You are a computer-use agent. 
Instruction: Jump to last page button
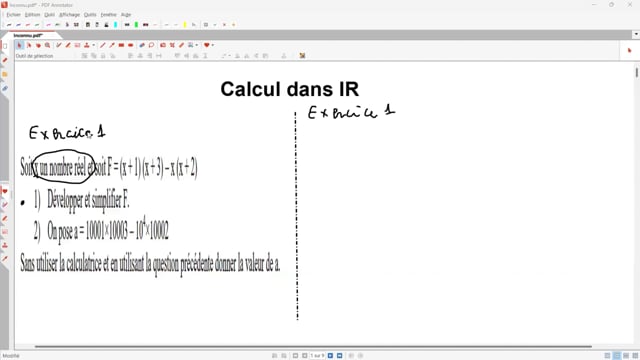tap(340, 356)
